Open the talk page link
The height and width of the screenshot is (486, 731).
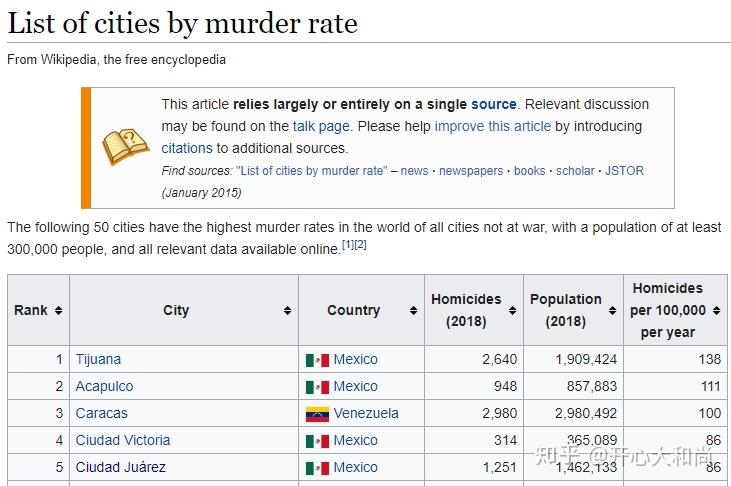(x=321, y=126)
